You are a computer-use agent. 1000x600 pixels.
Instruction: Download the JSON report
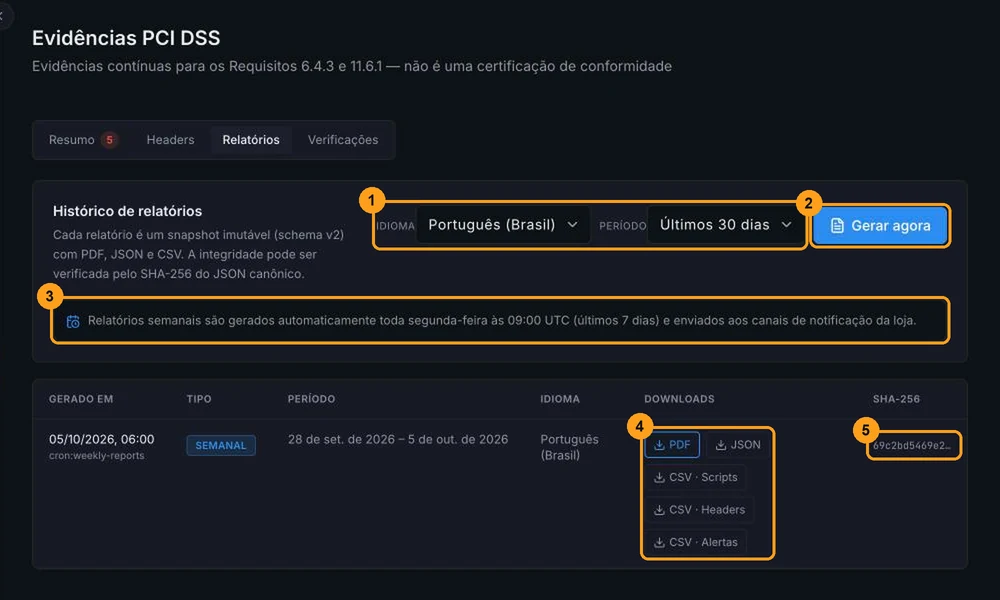point(737,445)
